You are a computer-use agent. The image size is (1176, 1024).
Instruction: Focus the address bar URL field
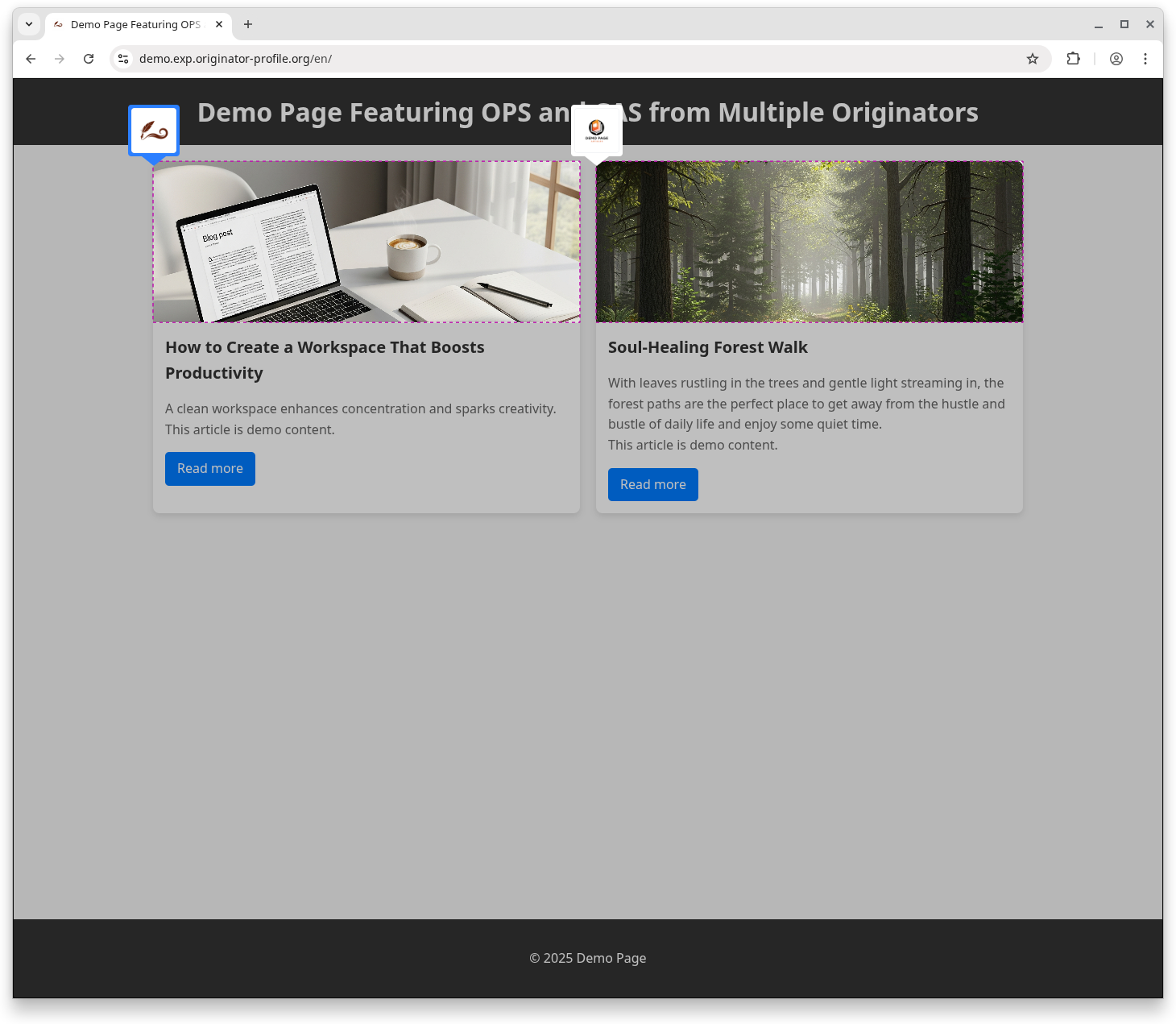pyautogui.click(x=564, y=59)
